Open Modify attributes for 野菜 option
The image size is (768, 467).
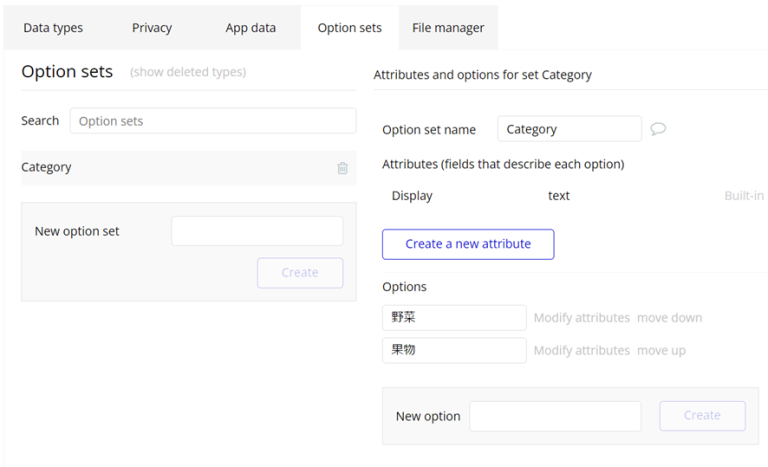click(x=581, y=318)
